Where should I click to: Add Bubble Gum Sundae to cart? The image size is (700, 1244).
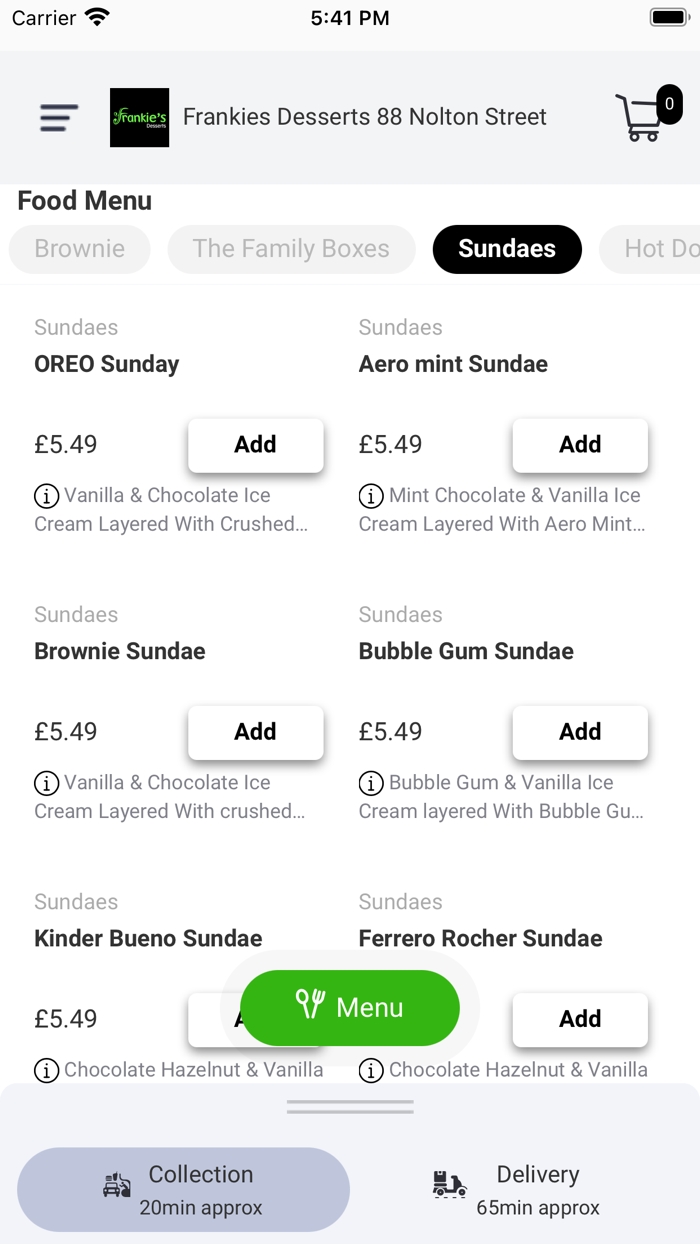580,732
